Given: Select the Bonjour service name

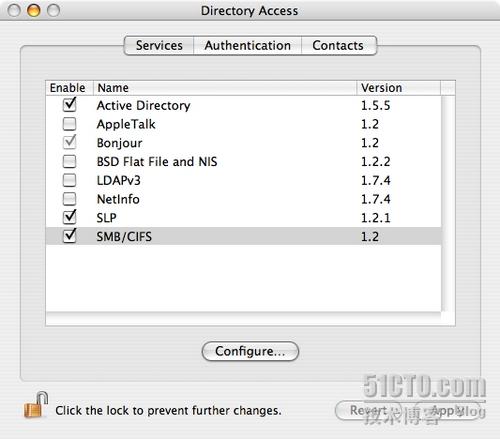Looking at the screenshot, I should click(x=119, y=143).
